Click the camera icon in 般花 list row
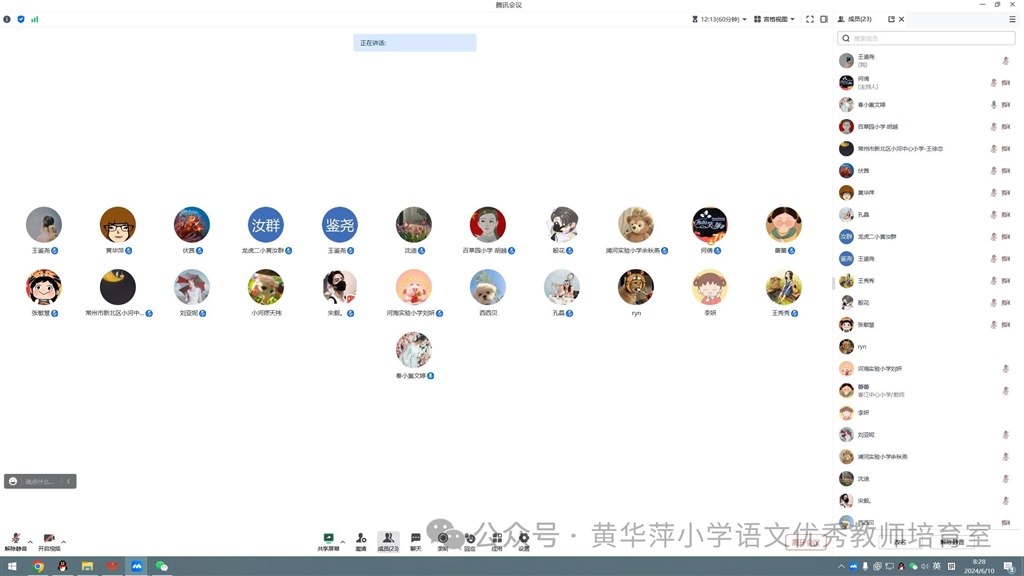 (1006, 302)
